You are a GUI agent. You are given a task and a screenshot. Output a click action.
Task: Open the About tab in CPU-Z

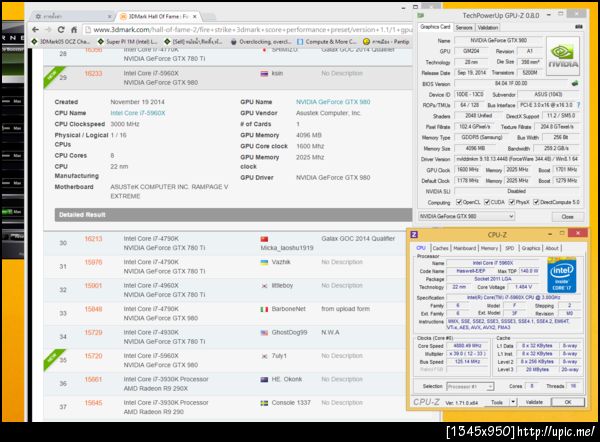click(552, 248)
